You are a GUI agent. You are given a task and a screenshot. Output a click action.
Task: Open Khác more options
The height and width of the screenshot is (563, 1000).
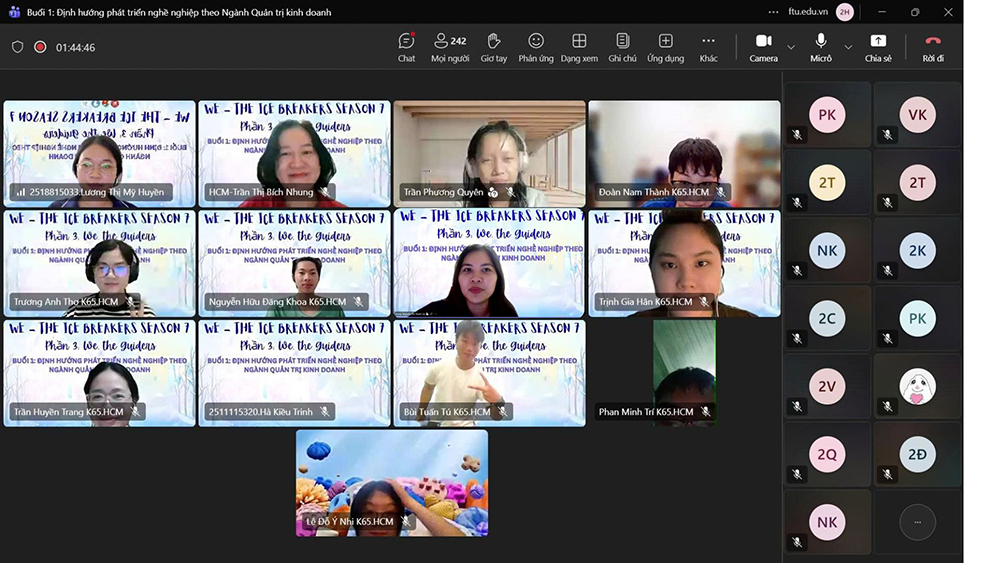(708, 48)
